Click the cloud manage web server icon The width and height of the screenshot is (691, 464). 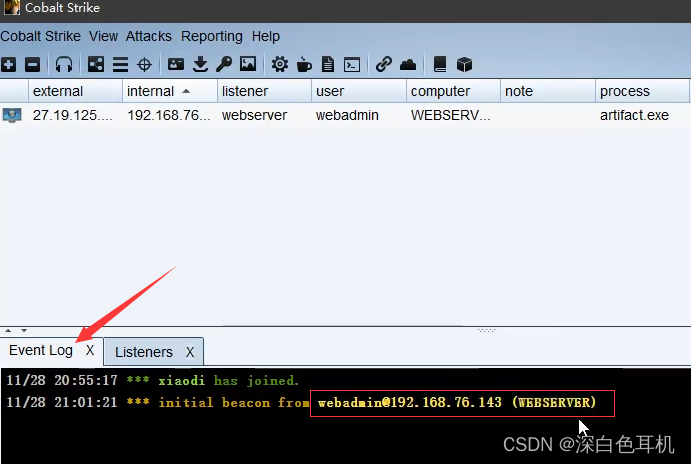(408, 65)
